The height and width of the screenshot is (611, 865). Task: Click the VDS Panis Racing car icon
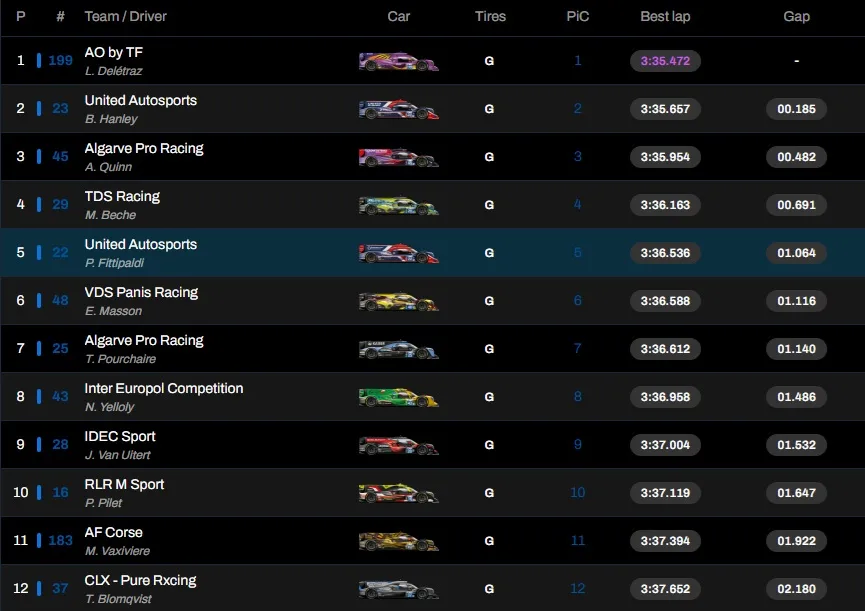click(398, 301)
